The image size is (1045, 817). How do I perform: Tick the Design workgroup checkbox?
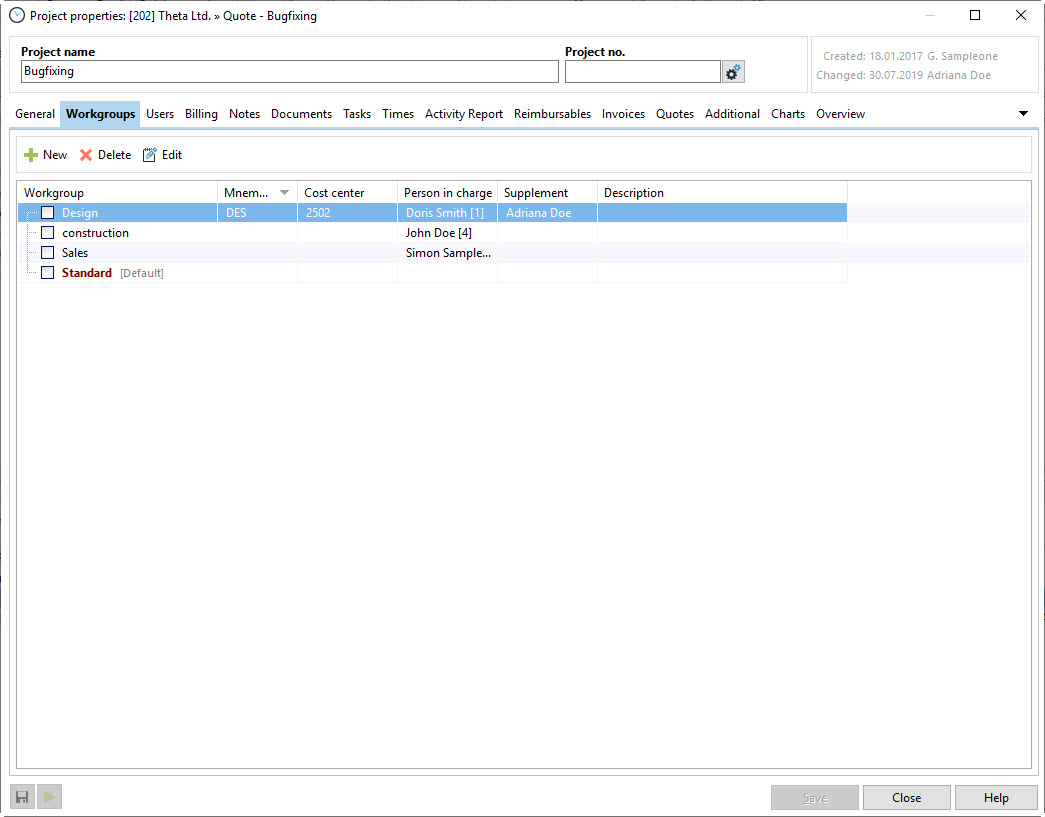[47, 213]
